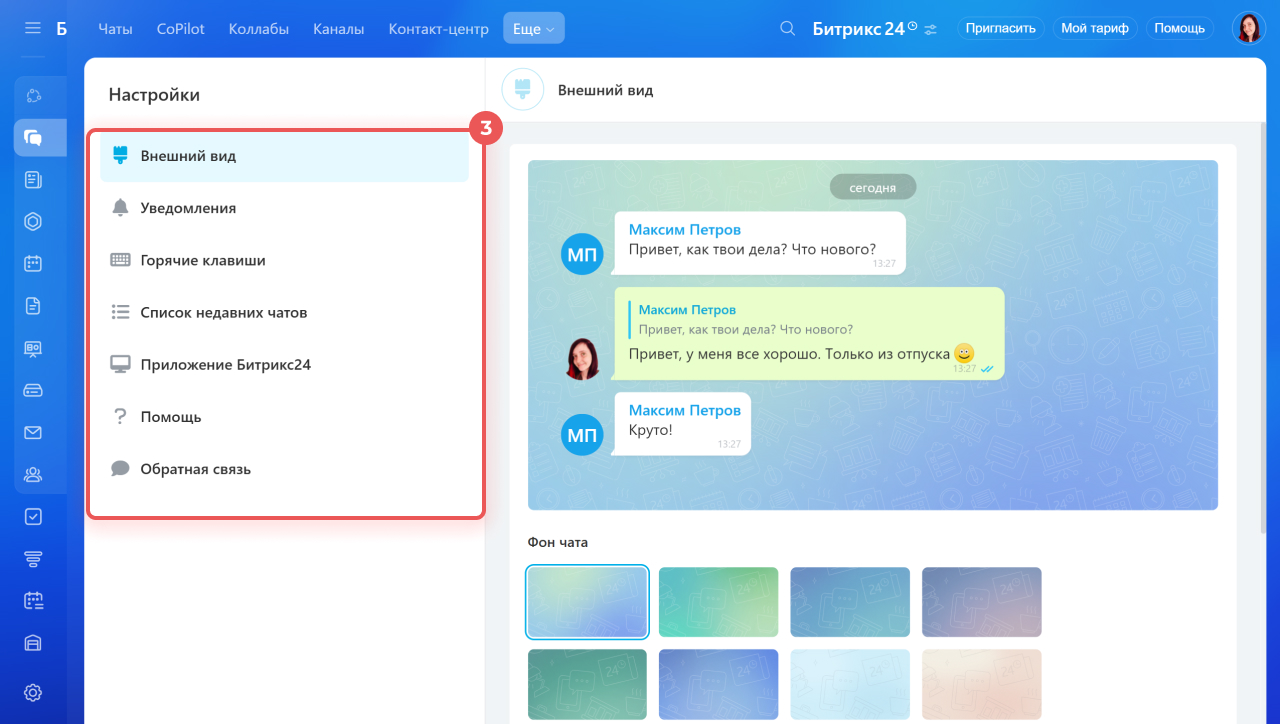
Task: Choose the pale sky chat background, second row
Action: point(850,684)
